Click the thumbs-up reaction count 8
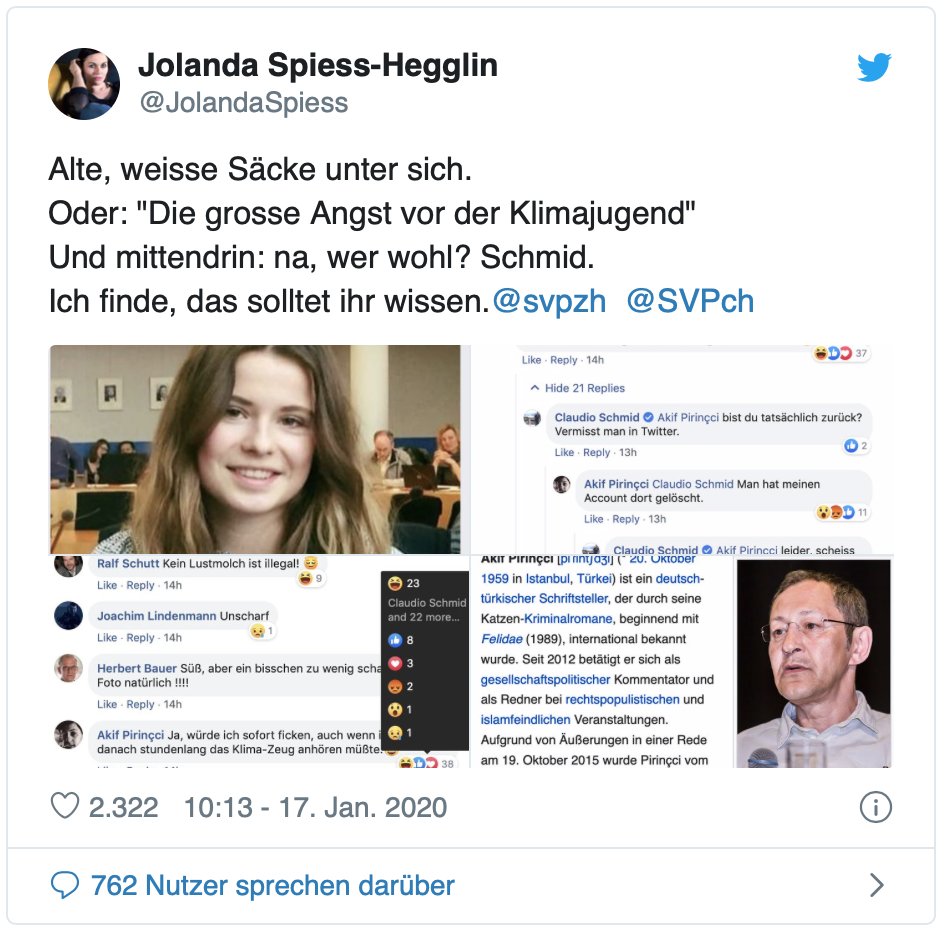The image size is (946, 942). (401, 640)
